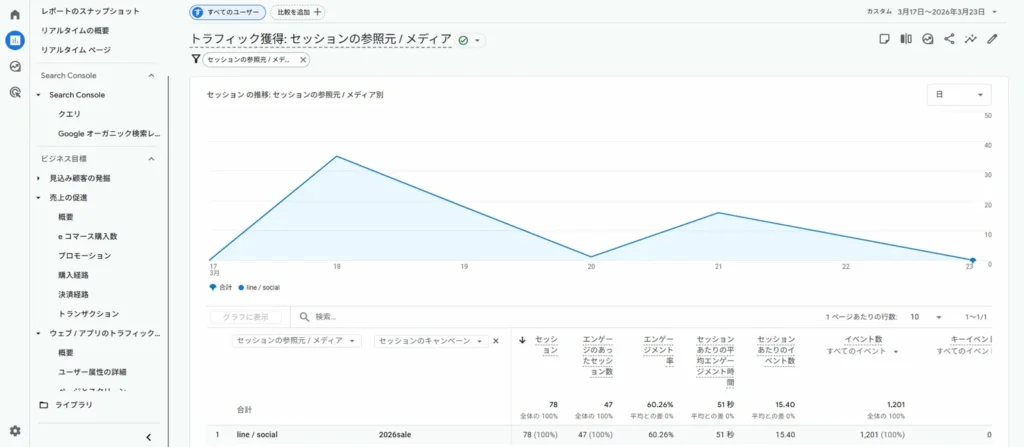The image size is (1024, 447).
Task: Open the annotations note icon
Action: pyautogui.click(x=884, y=39)
